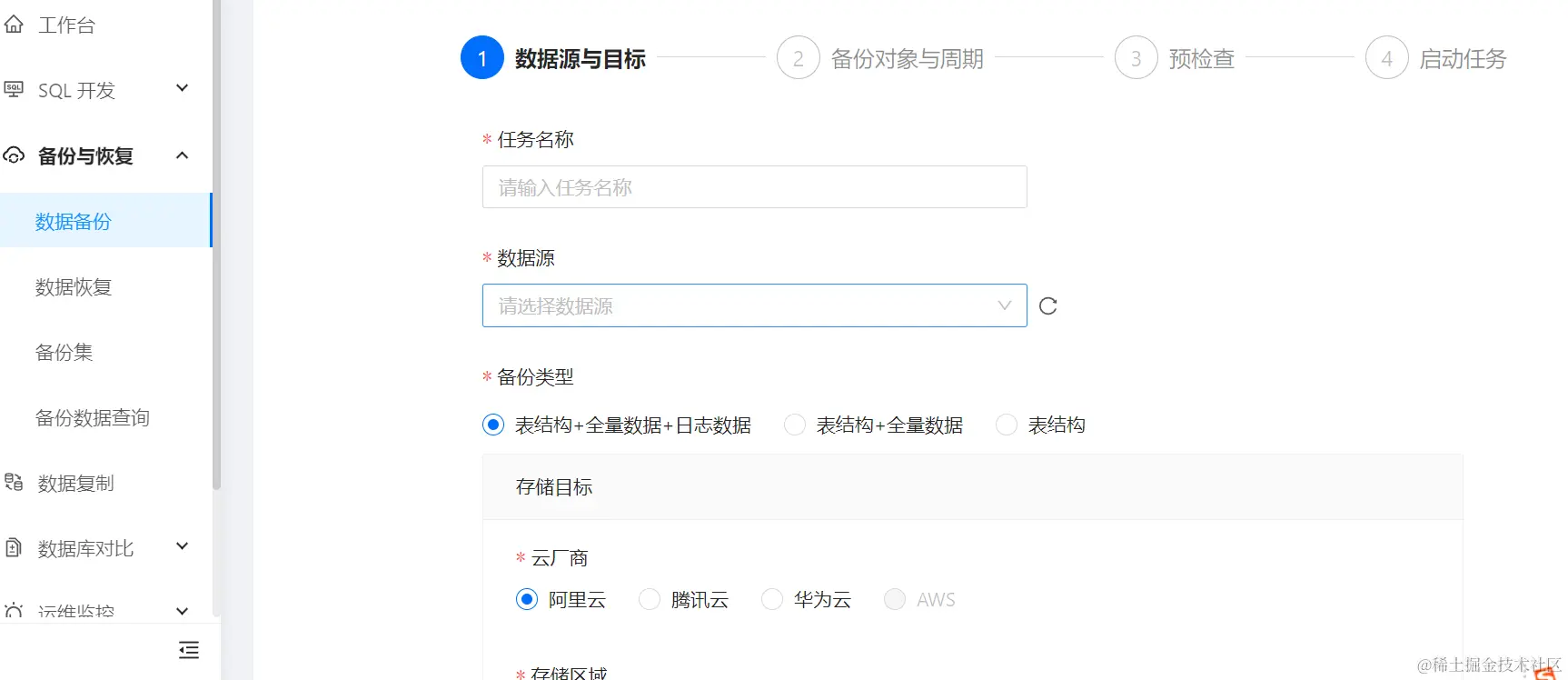This screenshot has height=680, width=1568.
Task: Open the 数据恢复 menu item
Action: tap(74, 287)
